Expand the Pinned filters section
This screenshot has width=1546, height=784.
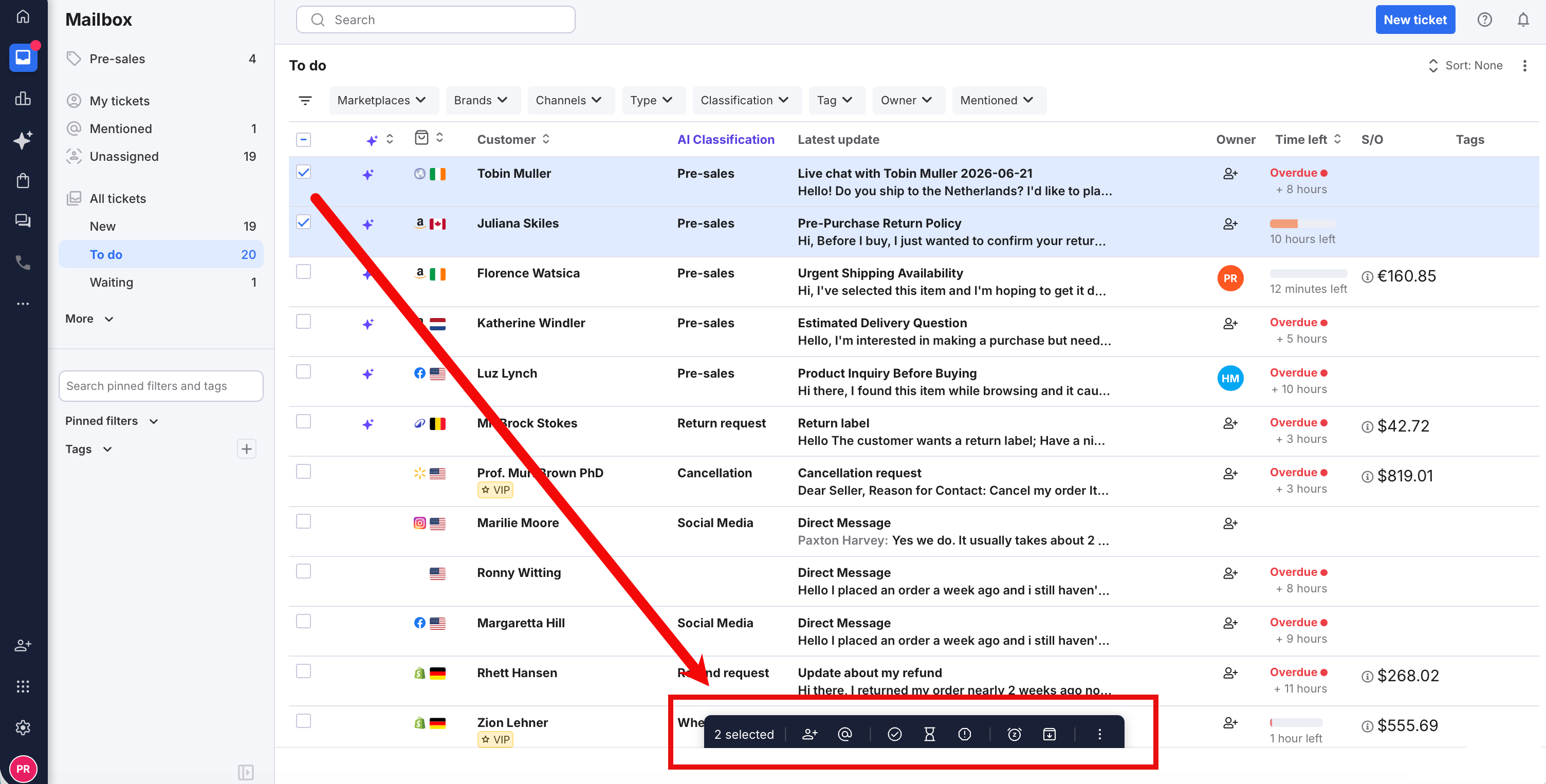point(112,421)
